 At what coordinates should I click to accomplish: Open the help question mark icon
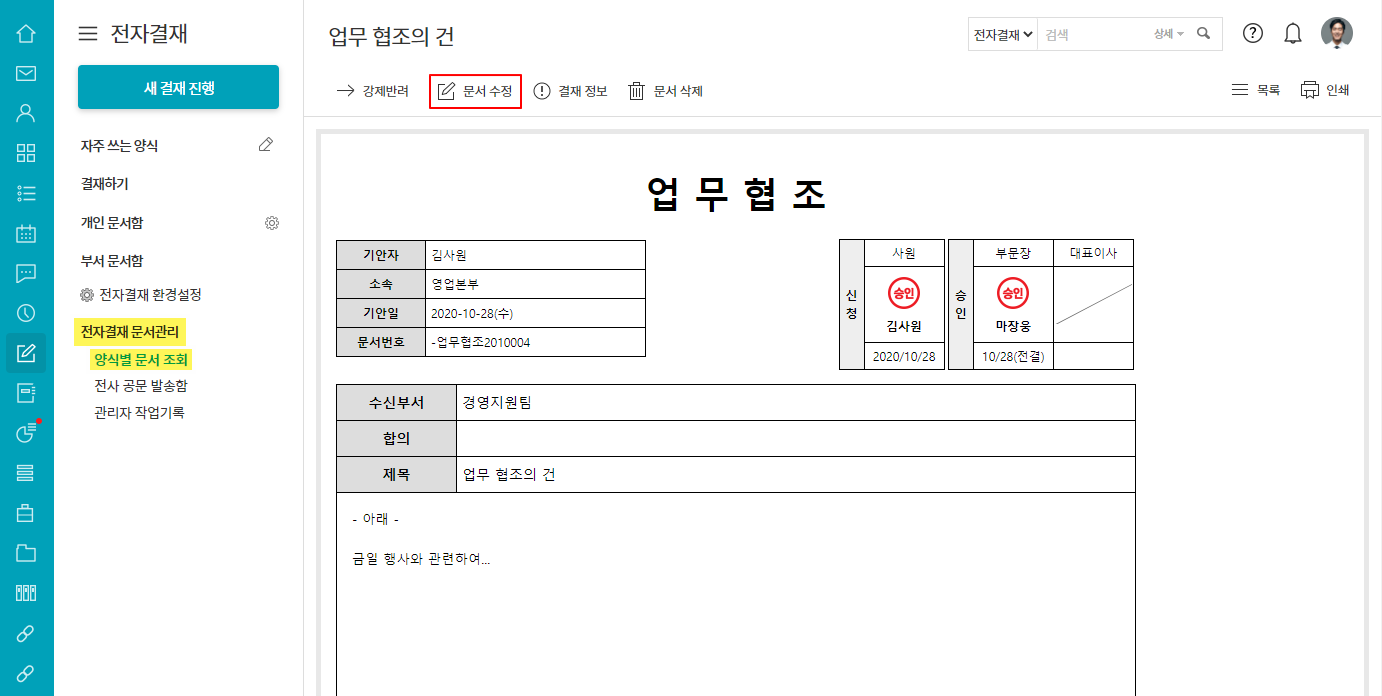(x=1253, y=33)
